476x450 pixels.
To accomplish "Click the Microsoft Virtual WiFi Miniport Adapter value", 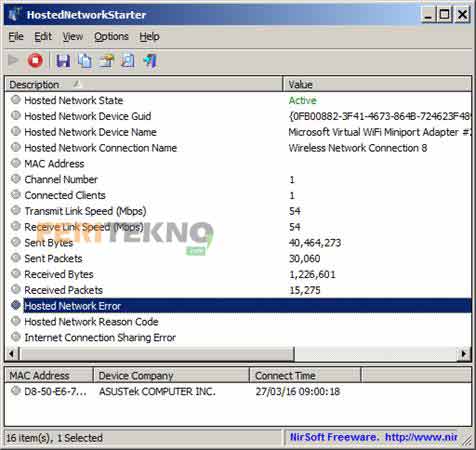I will coord(380,132).
